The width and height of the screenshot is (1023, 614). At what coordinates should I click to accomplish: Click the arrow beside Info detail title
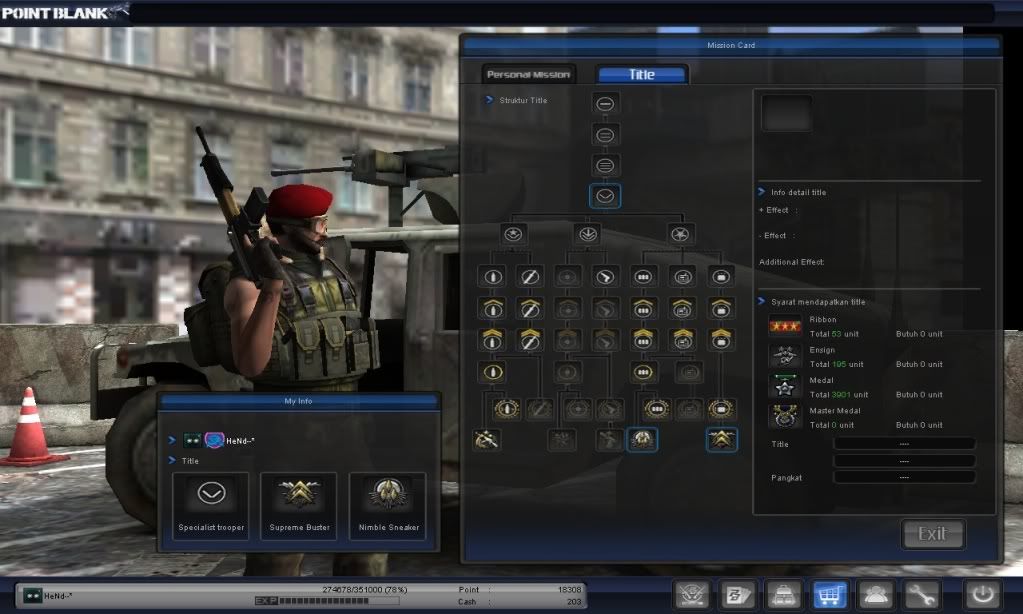pyautogui.click(x=761, y=192)
